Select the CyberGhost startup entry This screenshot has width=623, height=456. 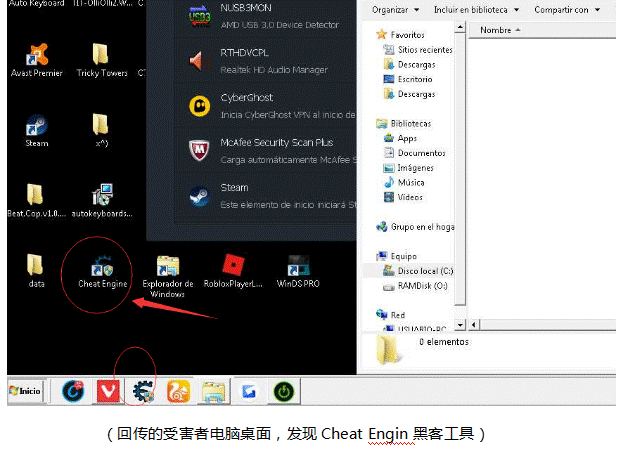265,106
